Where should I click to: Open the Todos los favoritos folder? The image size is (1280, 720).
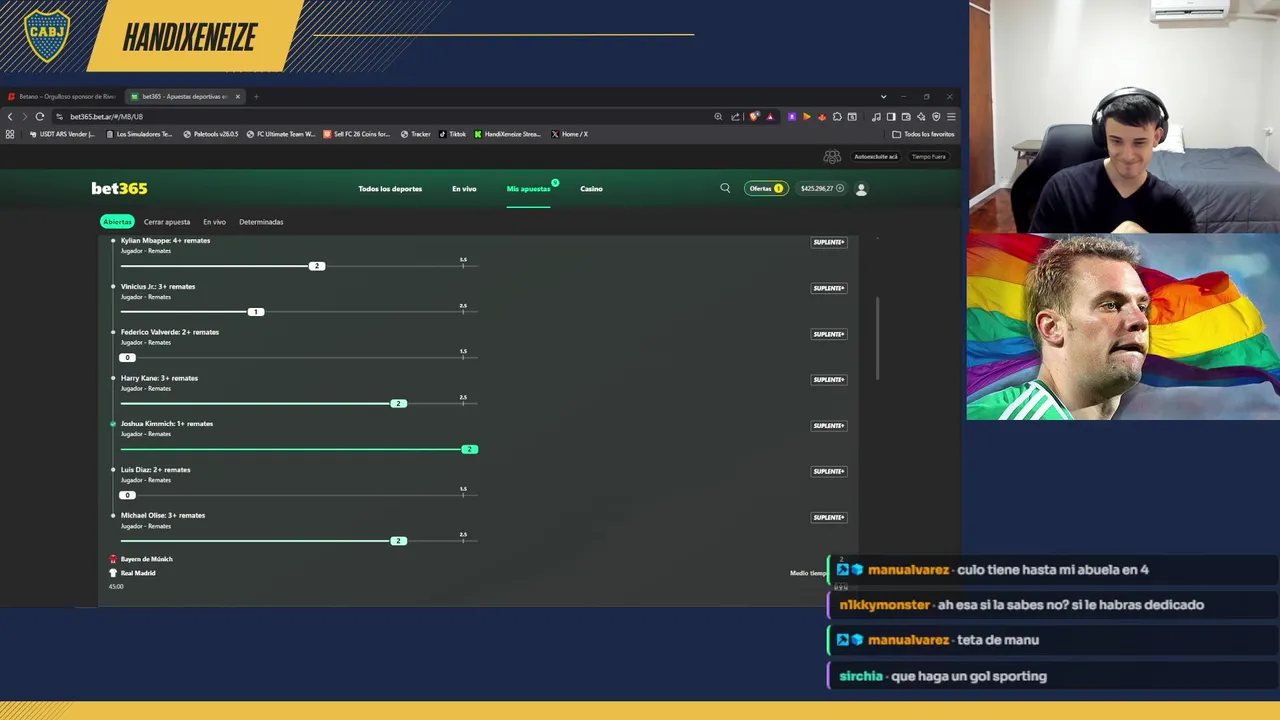[923, 134]
